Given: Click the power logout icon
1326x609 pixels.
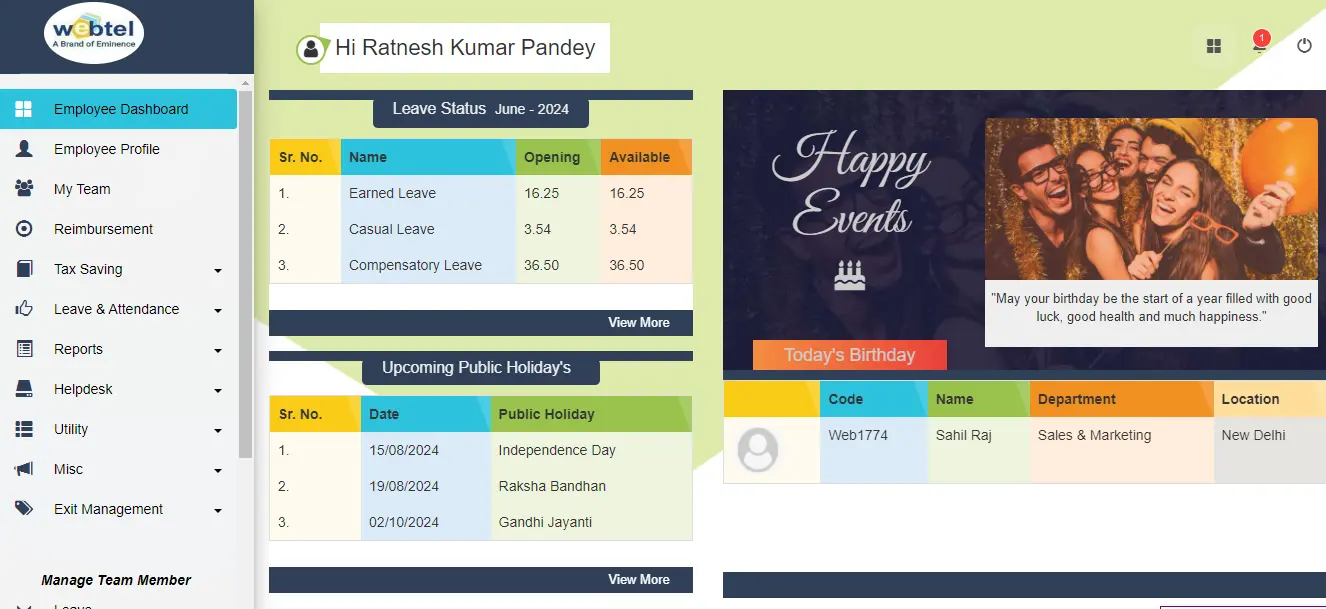Looking at the screenshot, I should point(1304,46).
